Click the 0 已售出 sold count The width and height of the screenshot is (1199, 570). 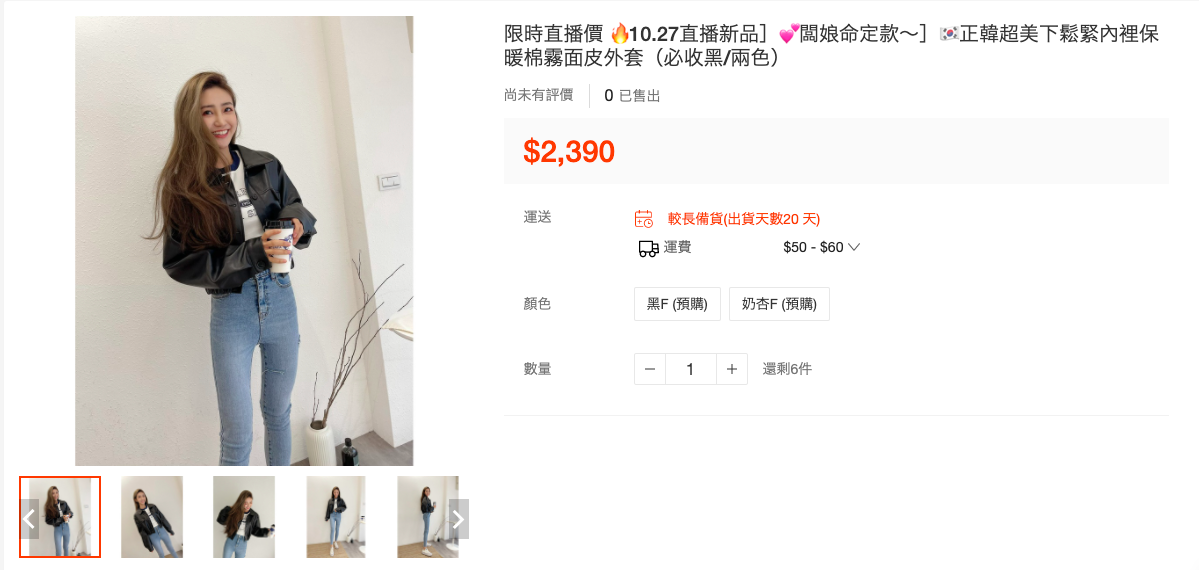tap(632, 96)
